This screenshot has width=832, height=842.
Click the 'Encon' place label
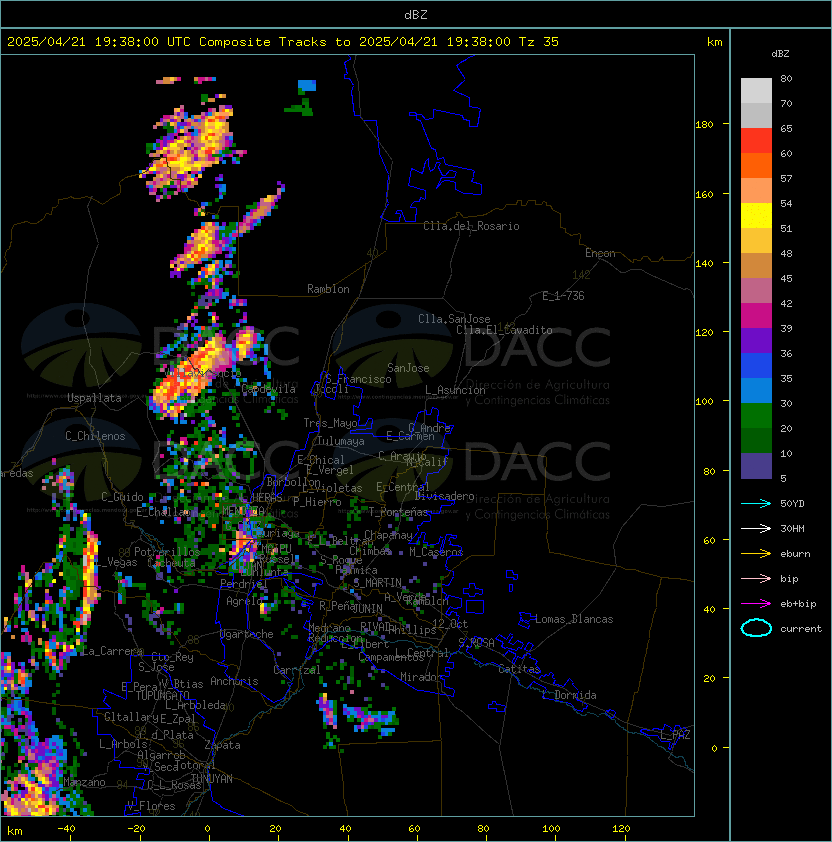(x=600, y=253)
